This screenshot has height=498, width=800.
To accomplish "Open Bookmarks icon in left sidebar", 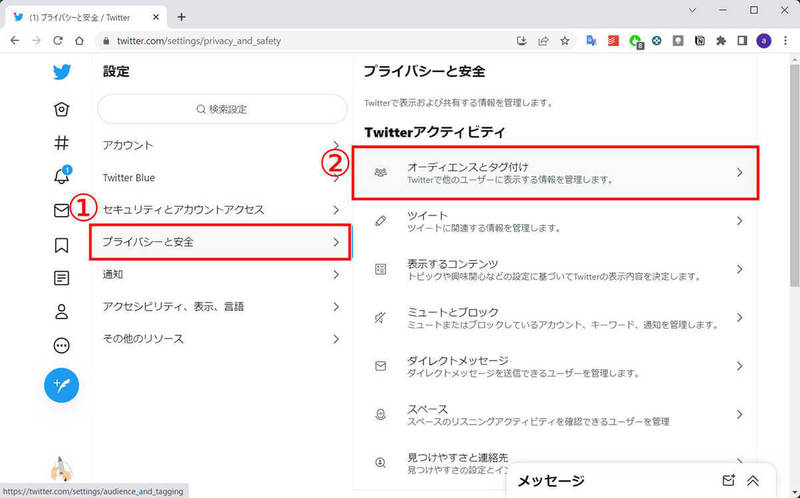I will (62, 245).
